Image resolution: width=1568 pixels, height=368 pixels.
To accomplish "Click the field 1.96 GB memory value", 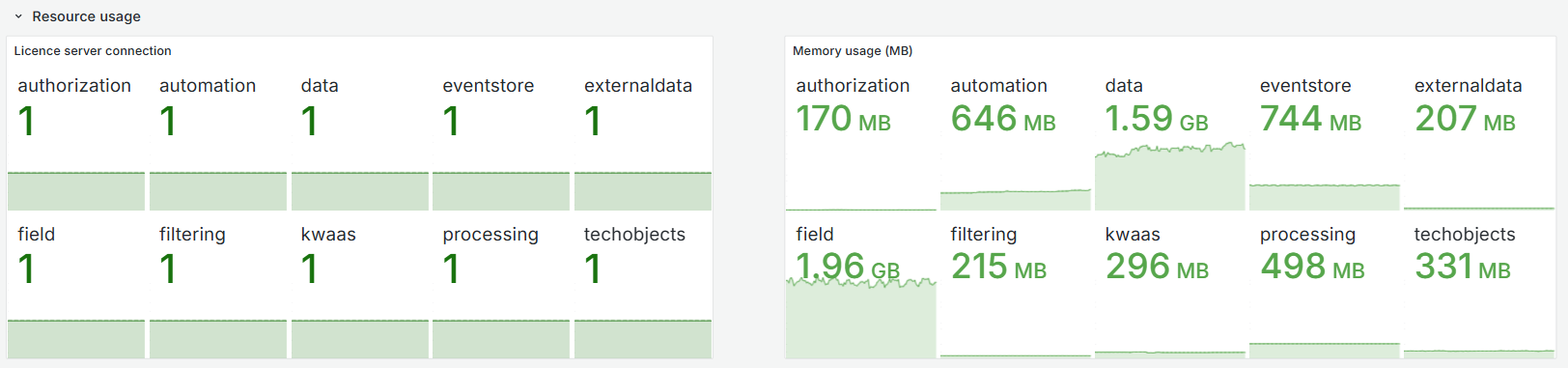I will click(848, 267).
